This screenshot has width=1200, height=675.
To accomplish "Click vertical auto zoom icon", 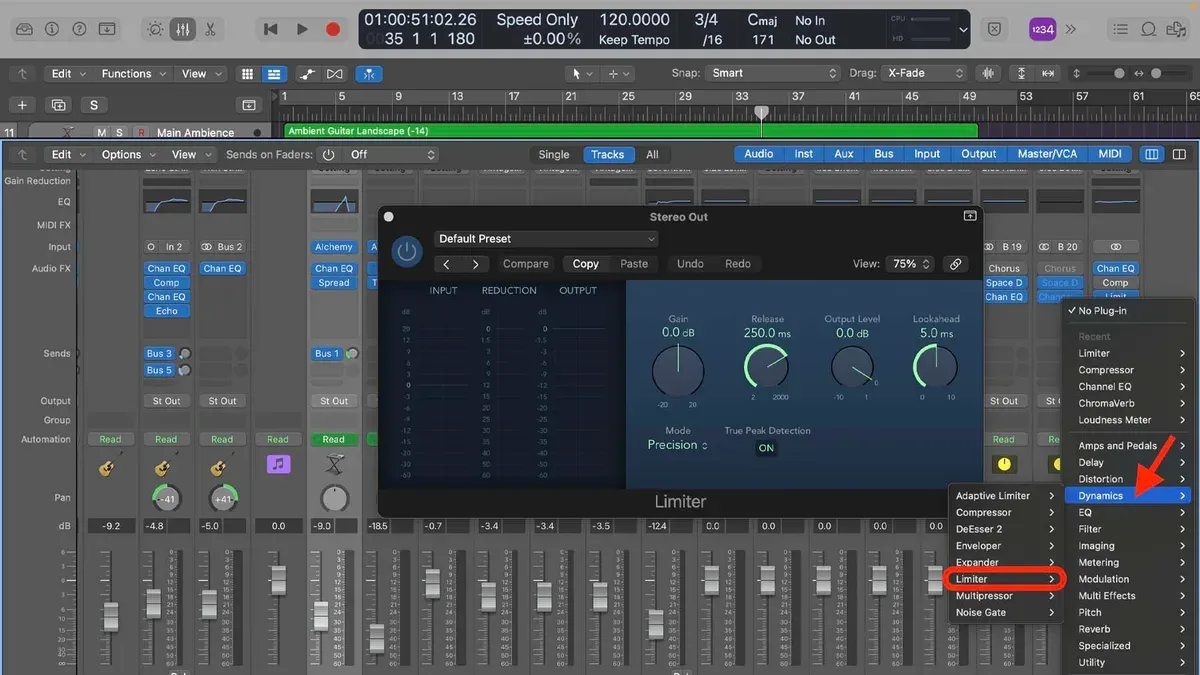I will coord(1021,74).
